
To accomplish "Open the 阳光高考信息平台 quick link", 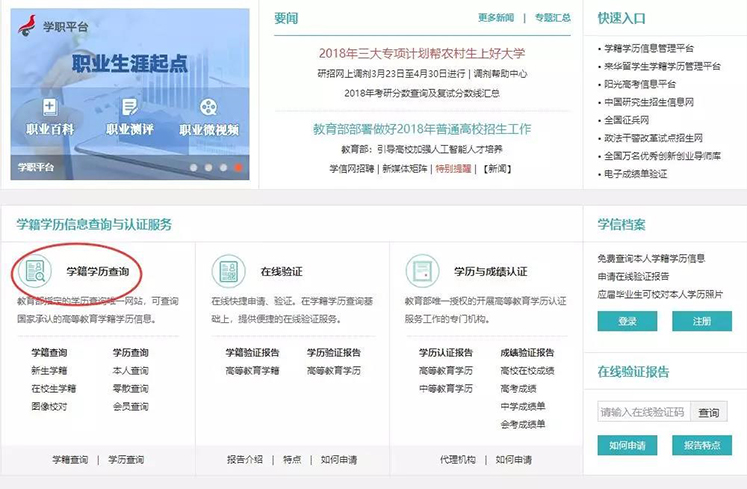I will tap(640, 84).
